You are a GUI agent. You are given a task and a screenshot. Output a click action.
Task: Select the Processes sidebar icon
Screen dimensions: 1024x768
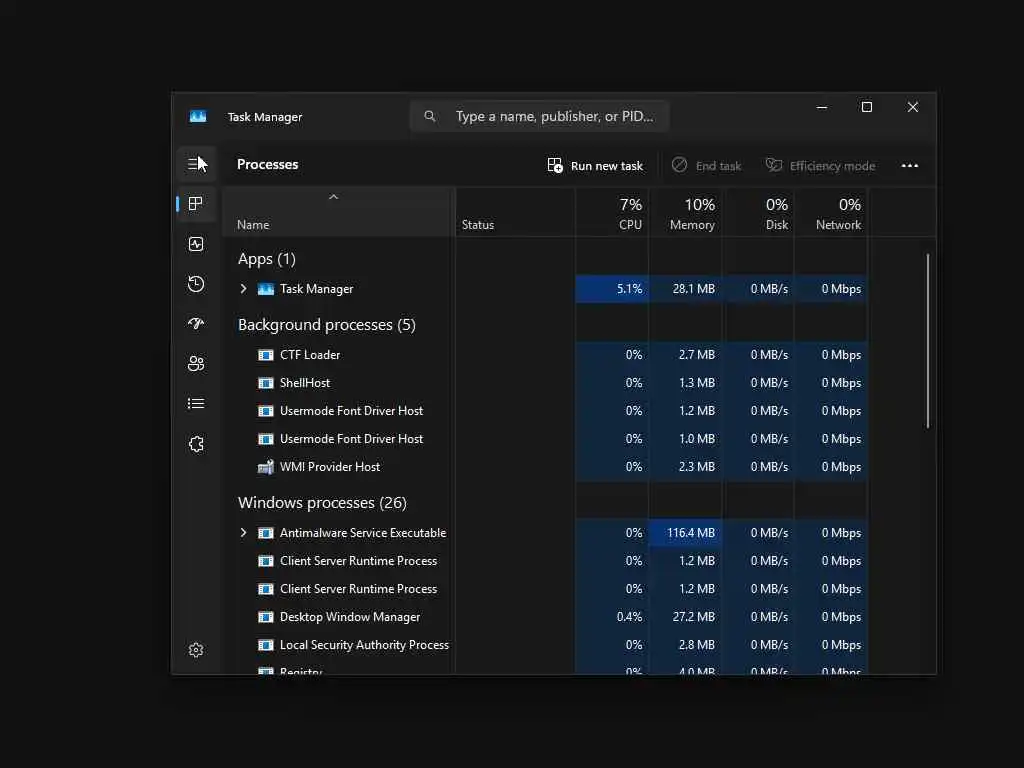[195, 204]
